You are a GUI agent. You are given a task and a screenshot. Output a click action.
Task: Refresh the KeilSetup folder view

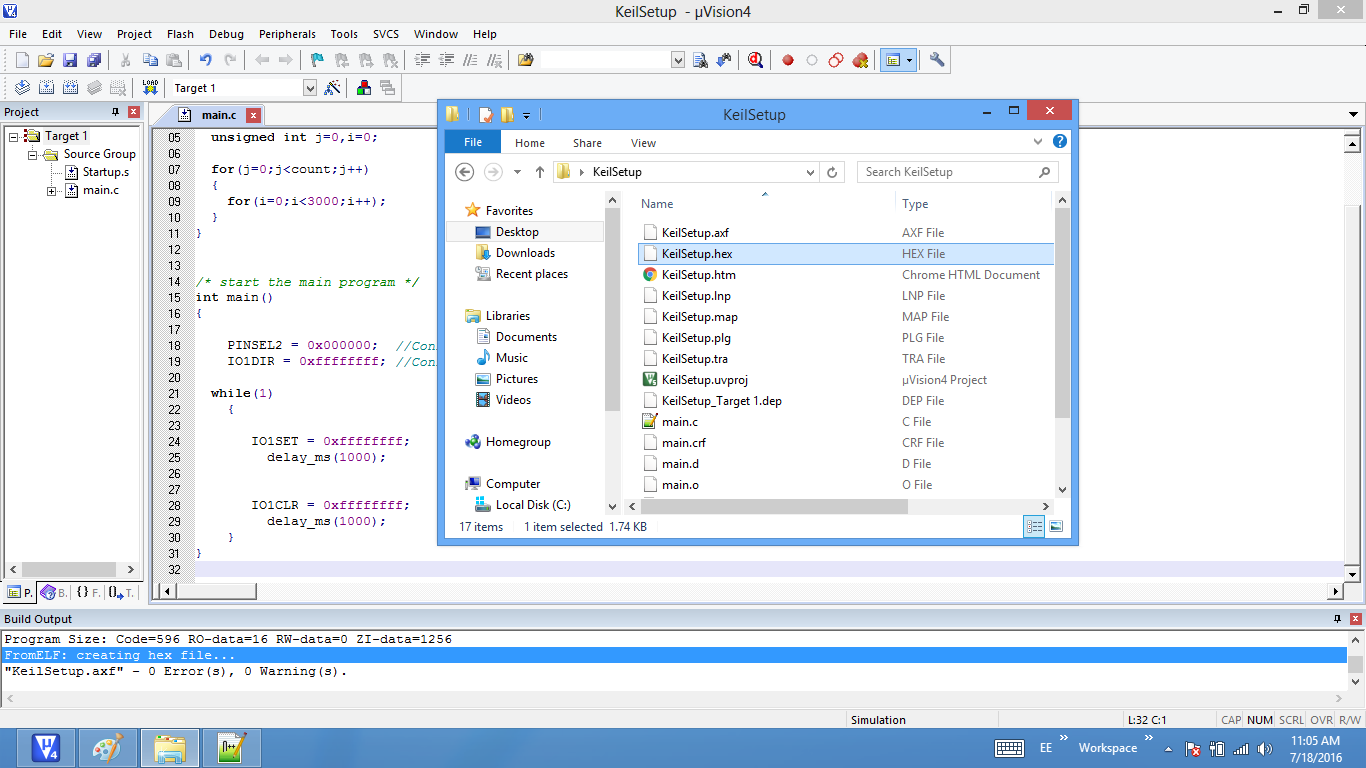832,172
